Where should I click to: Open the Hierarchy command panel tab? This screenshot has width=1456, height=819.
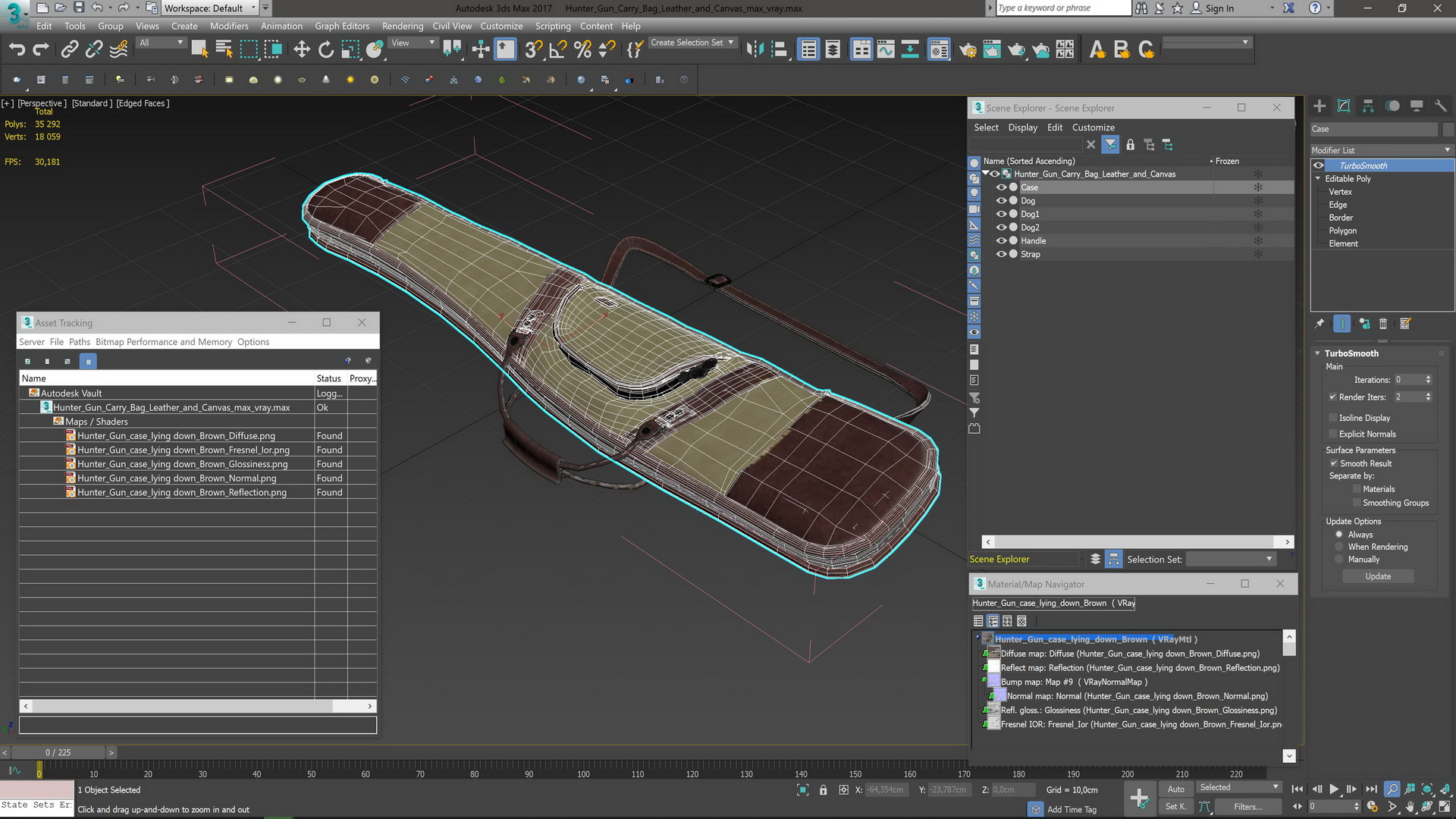coord(1368,106)
